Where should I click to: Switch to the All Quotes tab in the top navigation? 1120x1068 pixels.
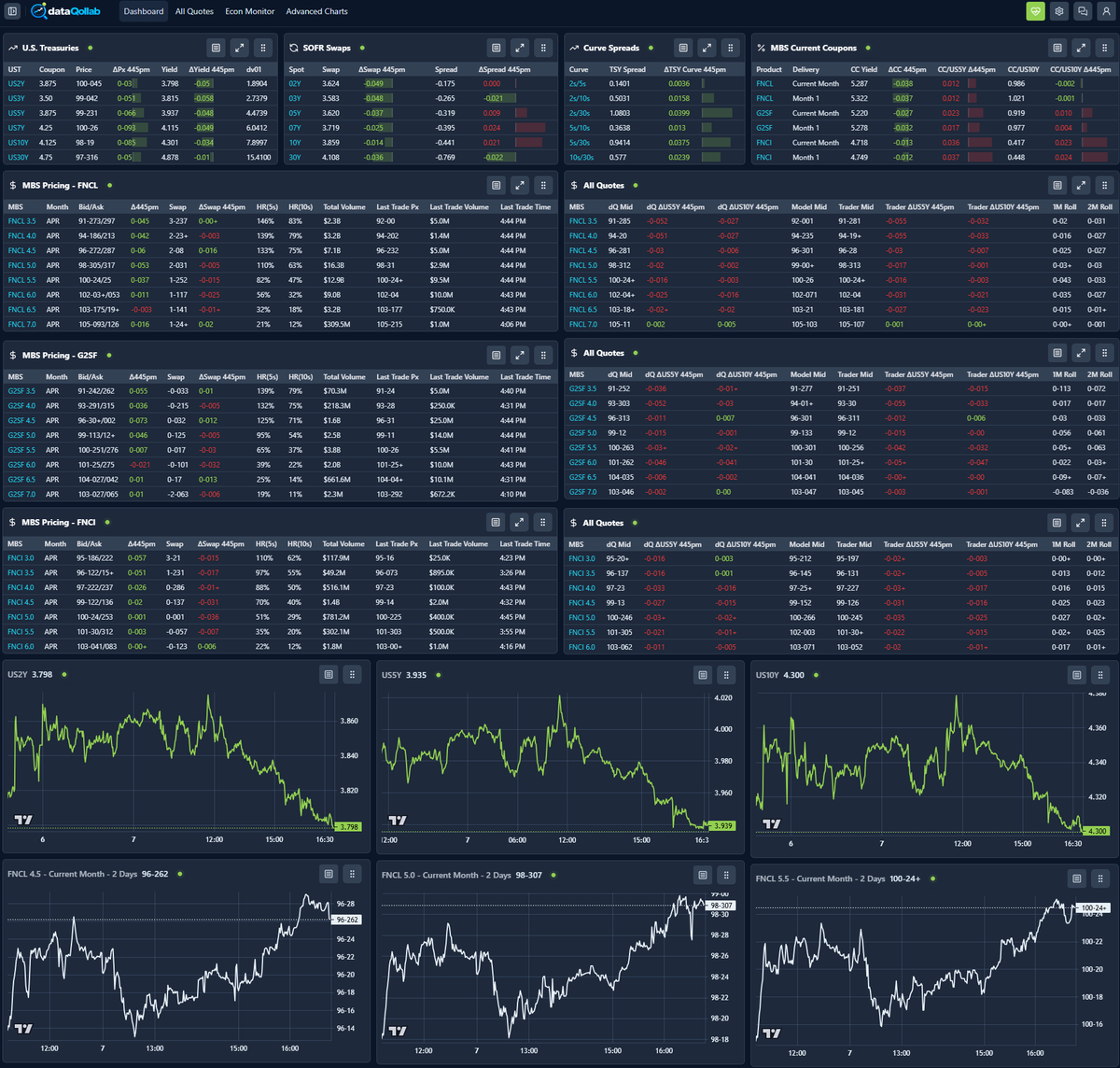click(x=194, y=11)
